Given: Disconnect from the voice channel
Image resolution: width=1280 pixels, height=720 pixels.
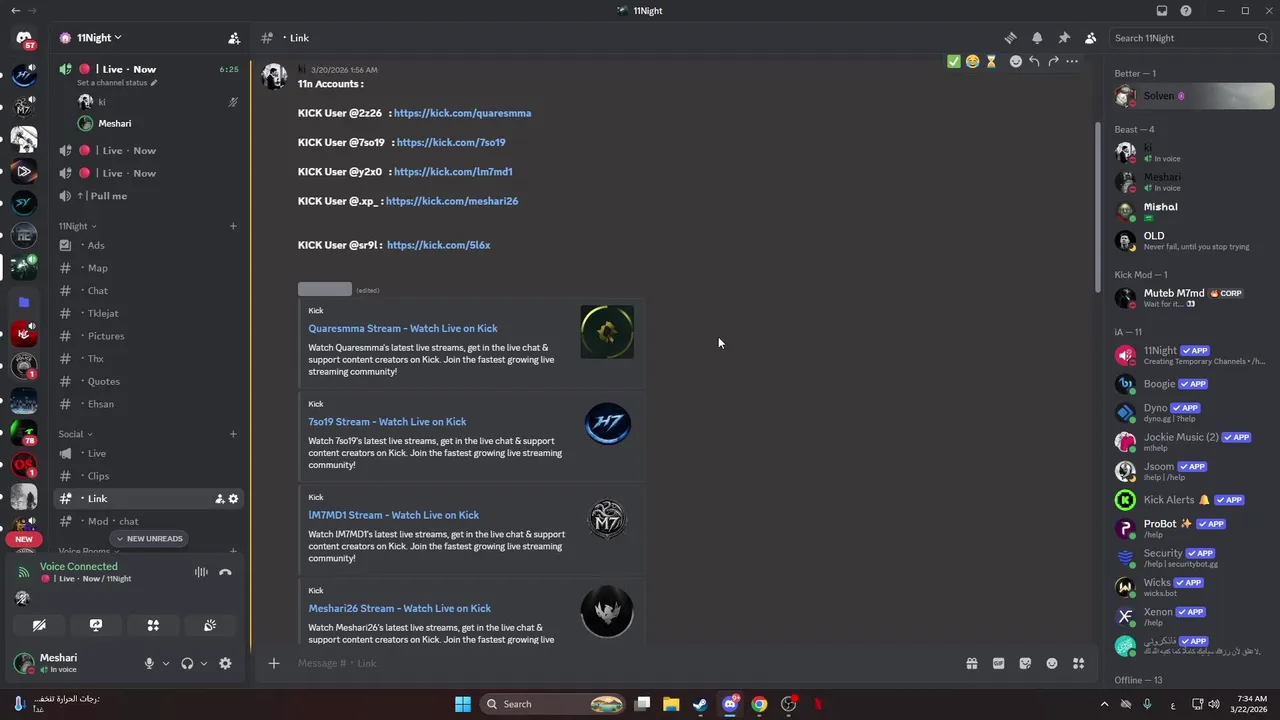Looking at the screenshot, I should (225, 572).
